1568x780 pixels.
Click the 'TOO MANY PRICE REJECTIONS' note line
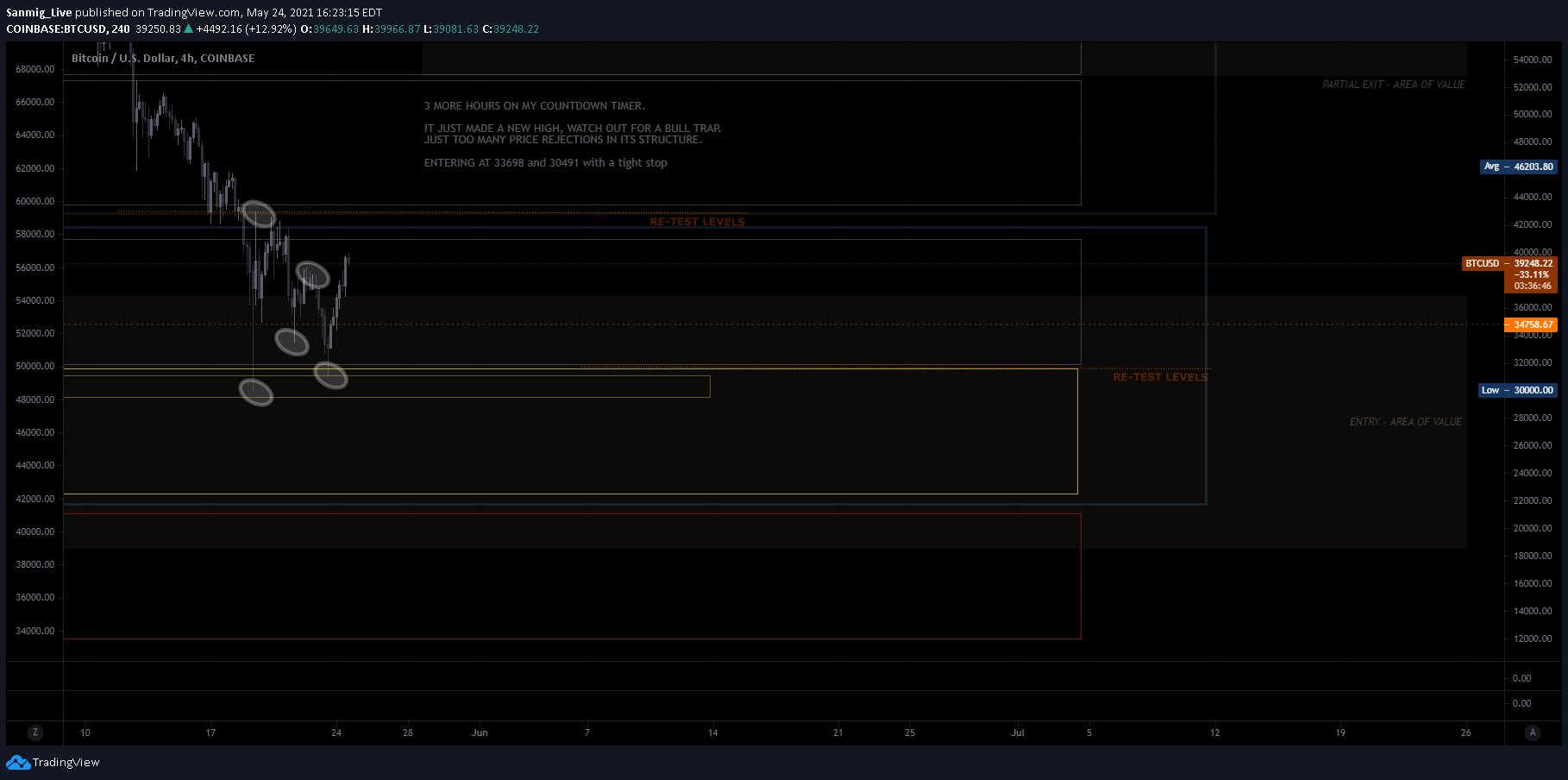(563, 140)
